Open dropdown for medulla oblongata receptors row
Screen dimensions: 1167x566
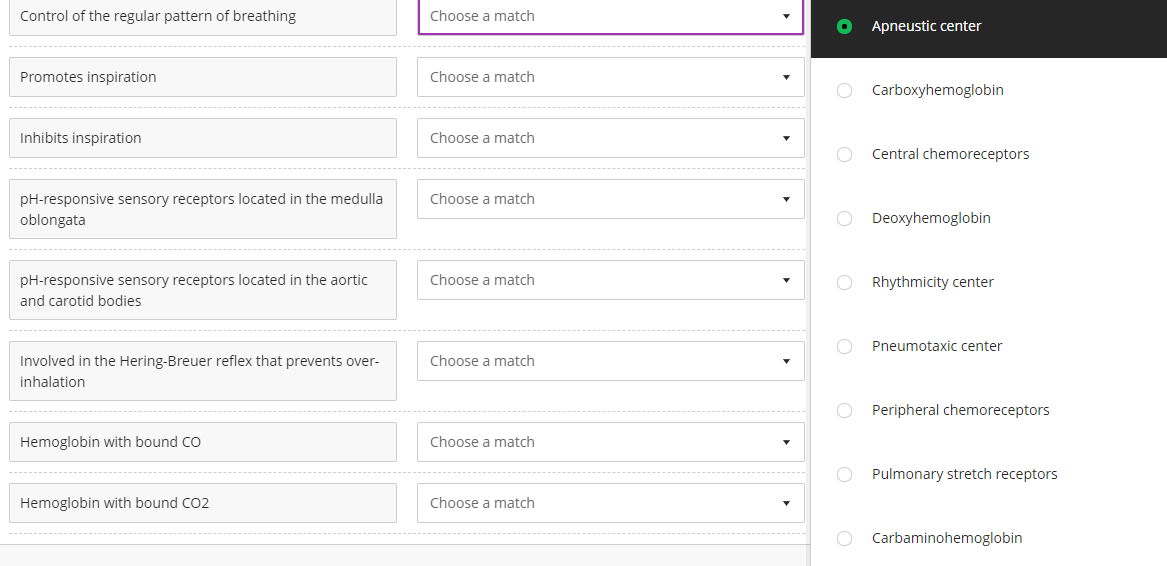611,199
